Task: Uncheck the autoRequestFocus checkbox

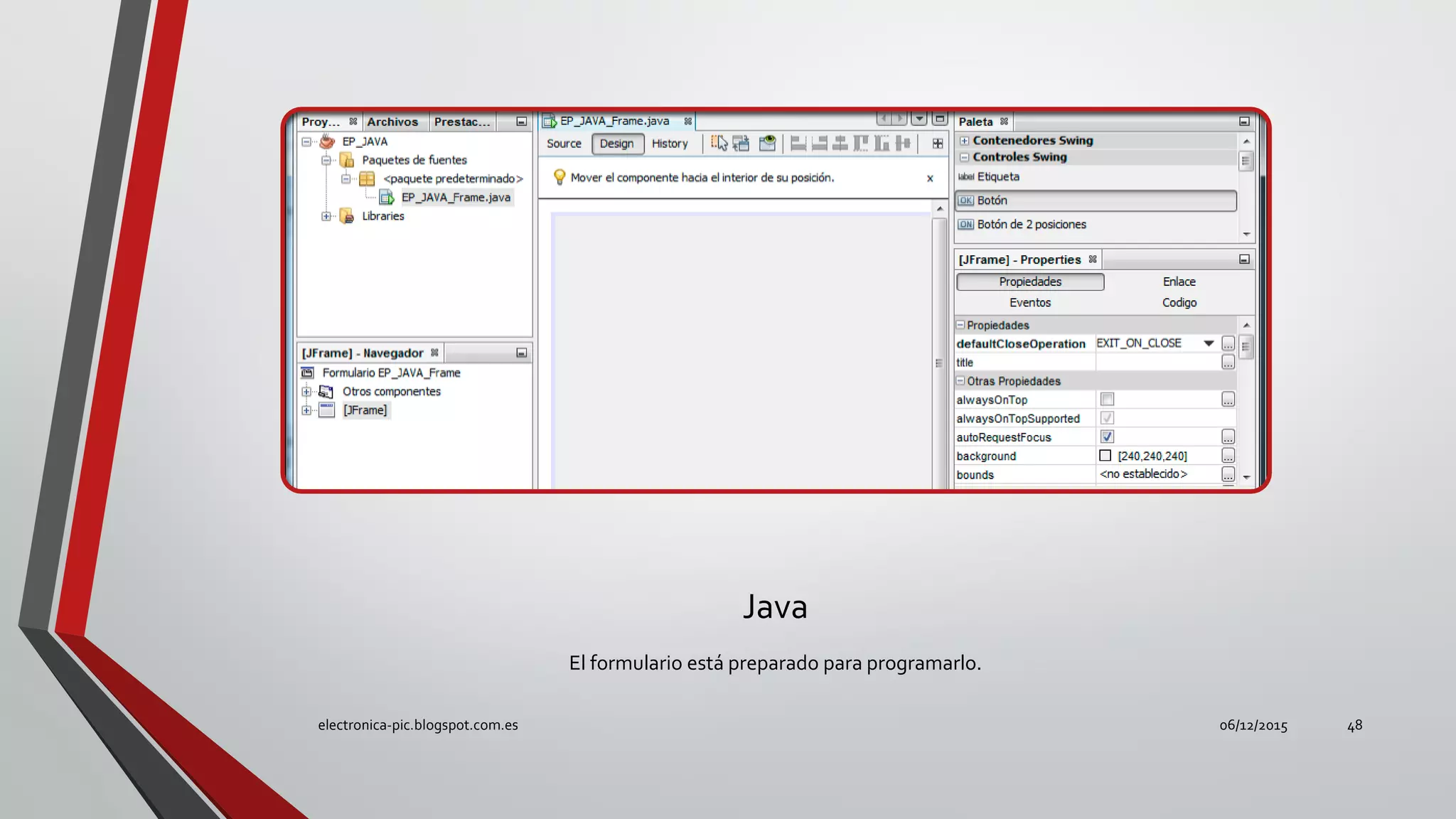Action: pyautogui.click(x=1107, y=437)
